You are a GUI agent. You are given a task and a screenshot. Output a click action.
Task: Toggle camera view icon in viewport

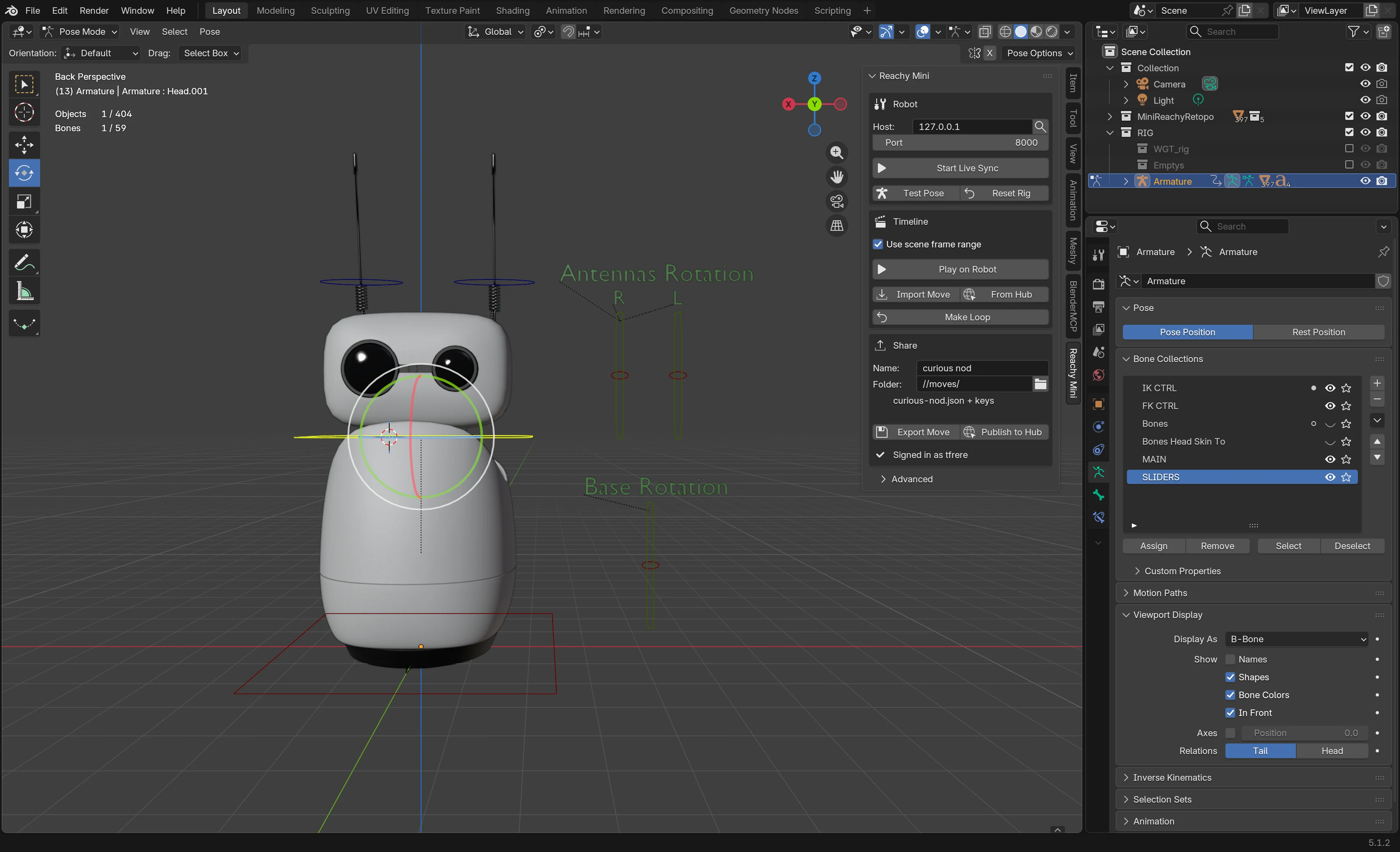(x=837, y=201)
